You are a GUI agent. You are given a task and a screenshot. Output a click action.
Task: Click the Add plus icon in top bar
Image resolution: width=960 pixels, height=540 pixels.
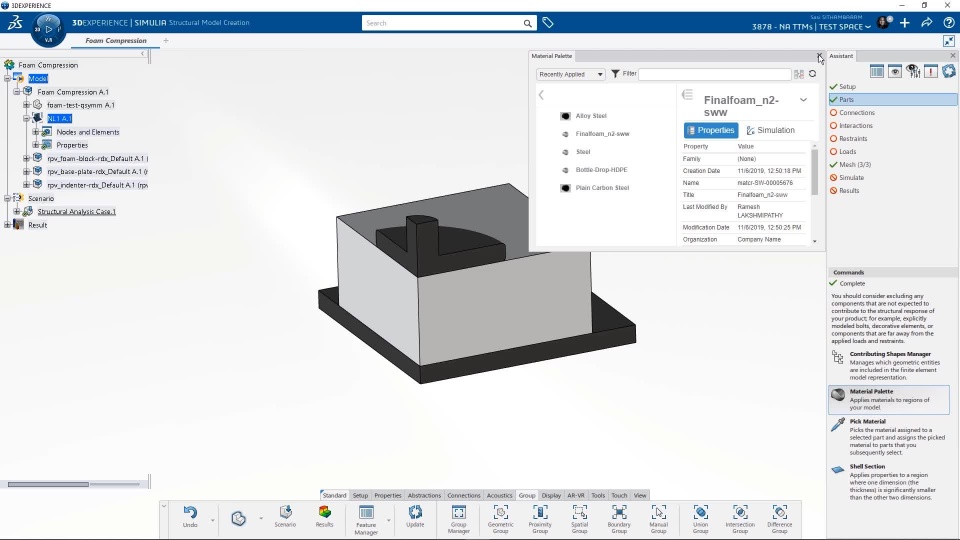click(905, 23)
